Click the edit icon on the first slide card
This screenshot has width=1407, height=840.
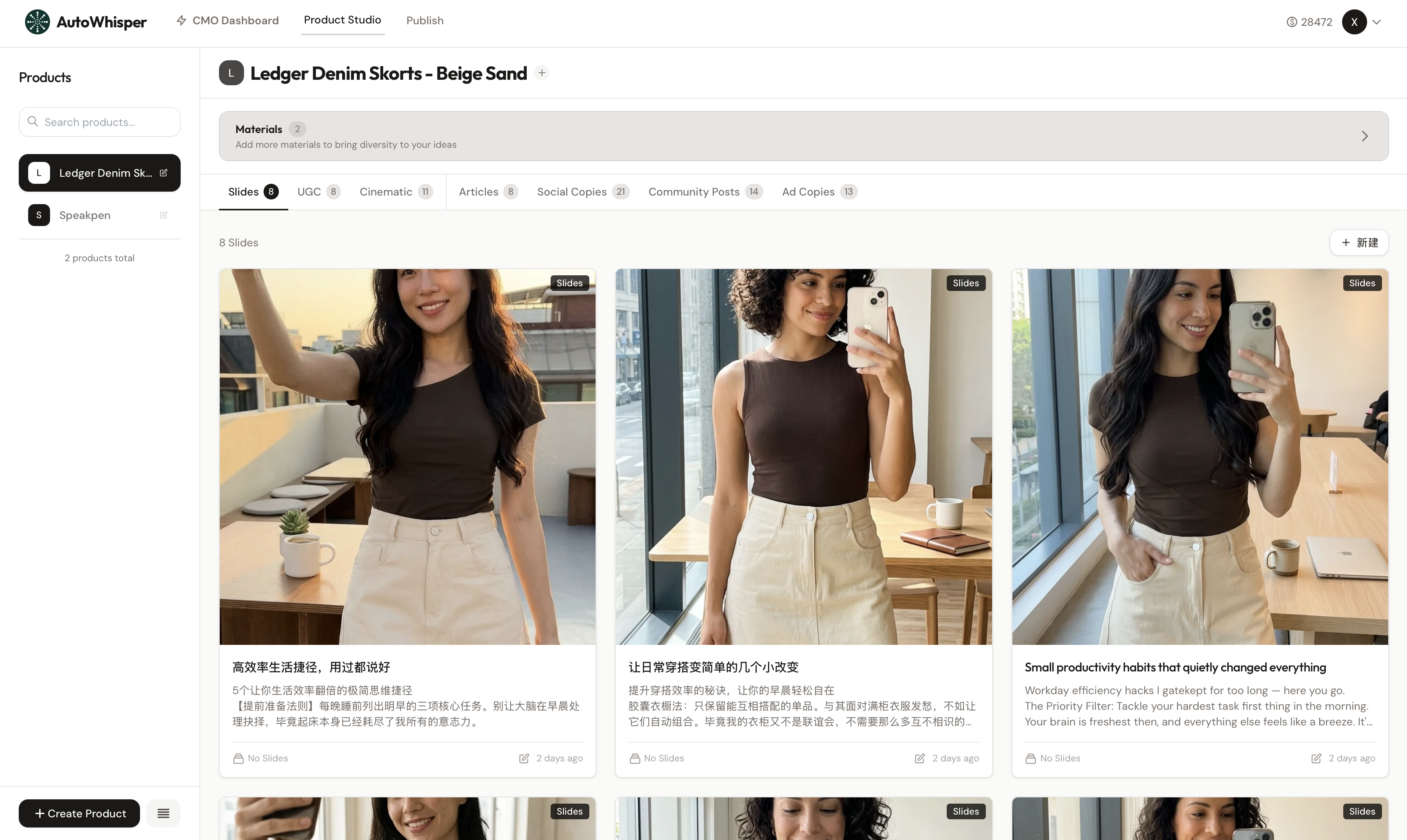(x=524, y=758)
